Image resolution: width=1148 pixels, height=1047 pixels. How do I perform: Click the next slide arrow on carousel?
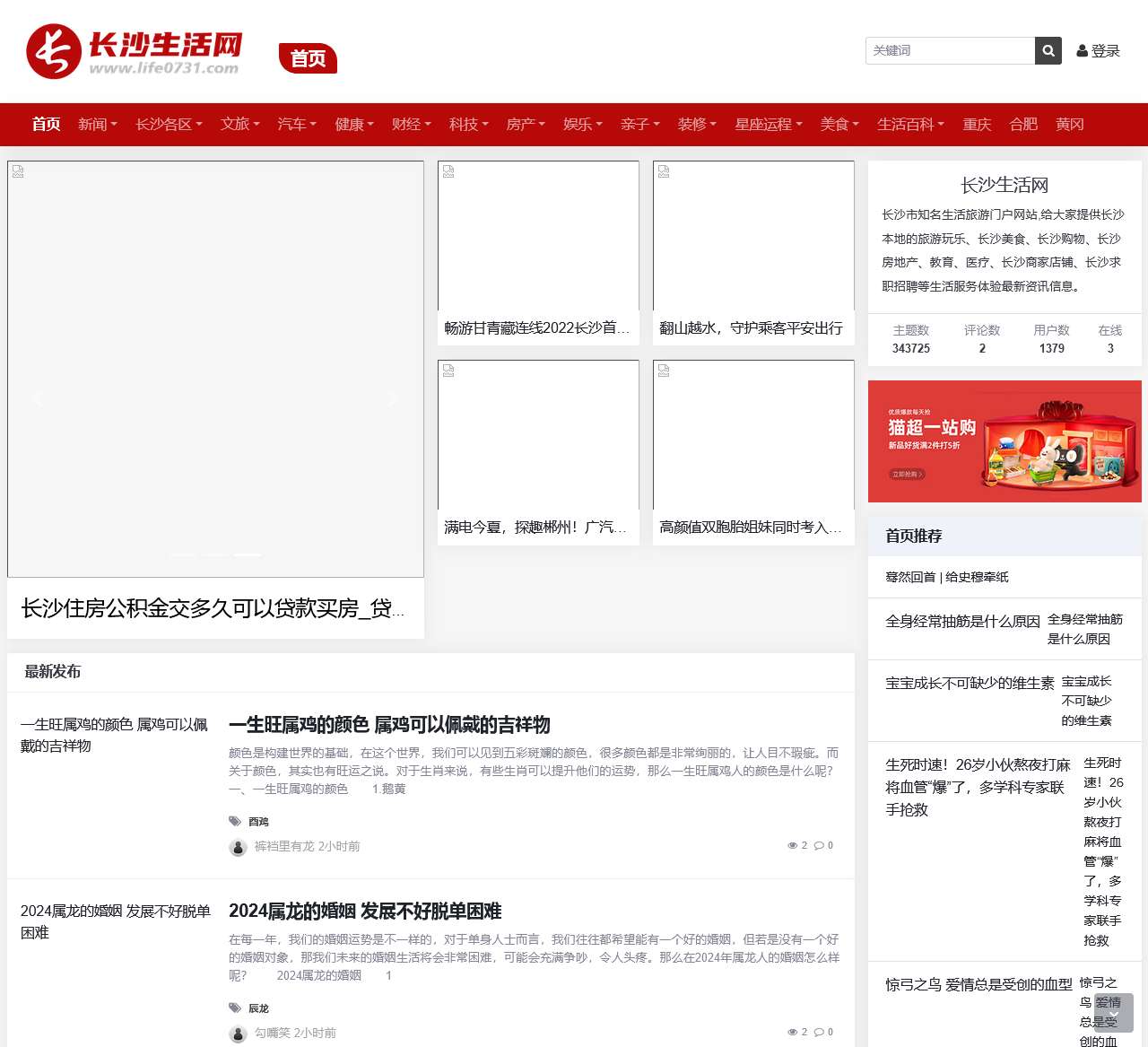click(x=393, y=399)
